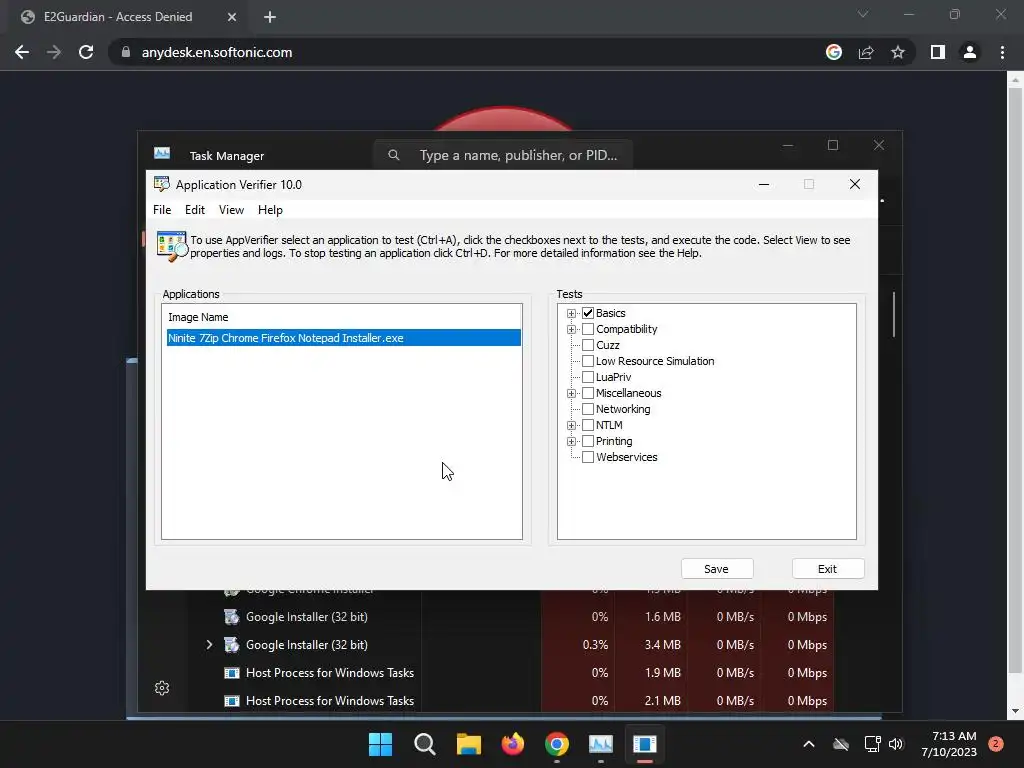Open the Help menu
This screenshot has width=1024, height=768.
[270, 210]
